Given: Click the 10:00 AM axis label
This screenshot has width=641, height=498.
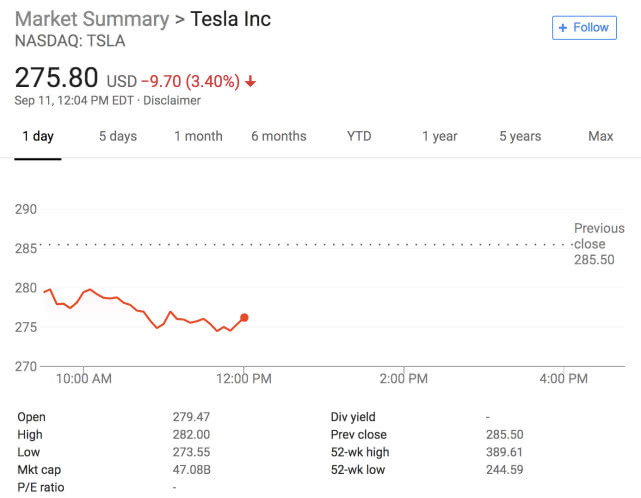Looking at the screenshot, I should click(x=84, y=379).
